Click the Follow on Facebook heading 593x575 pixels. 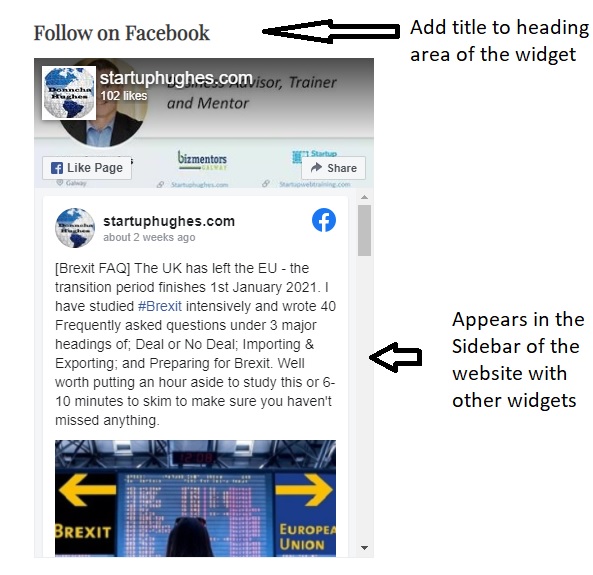[x=121, y=33]
